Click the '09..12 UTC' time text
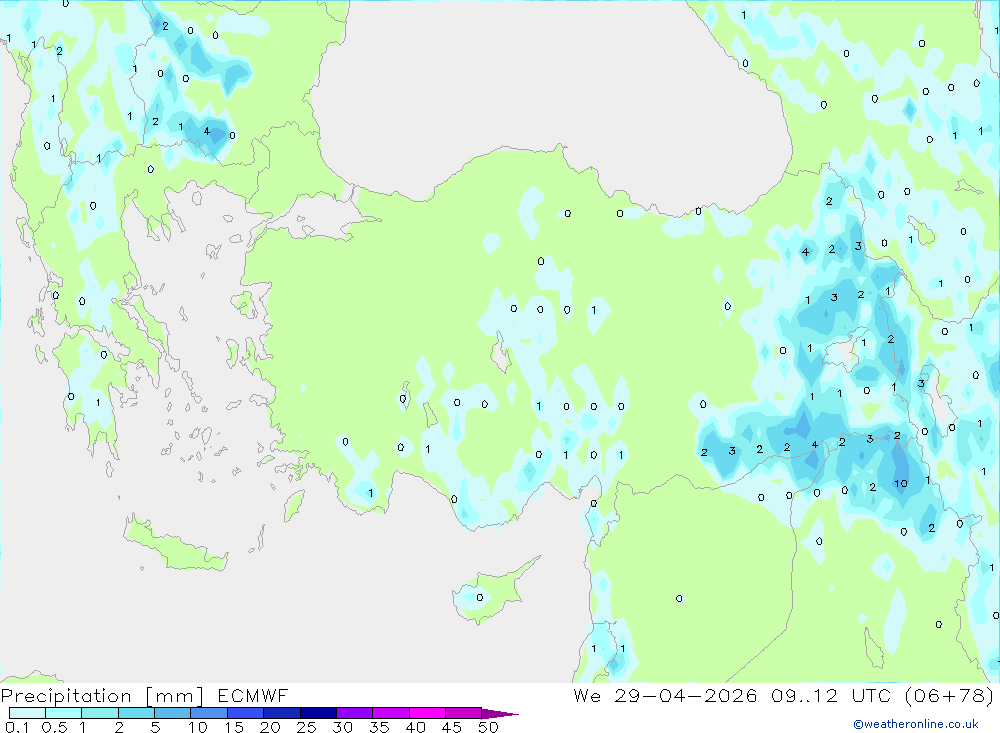The height and width of the screenshot is (733, 1000). tap(830, 695)
